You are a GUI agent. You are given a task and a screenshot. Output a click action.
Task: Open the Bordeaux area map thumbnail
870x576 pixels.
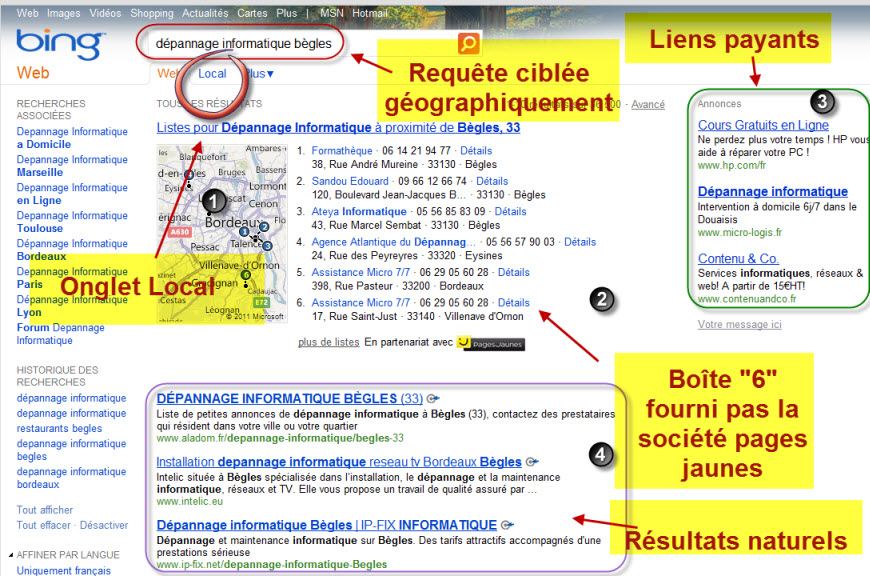point(222,233)
